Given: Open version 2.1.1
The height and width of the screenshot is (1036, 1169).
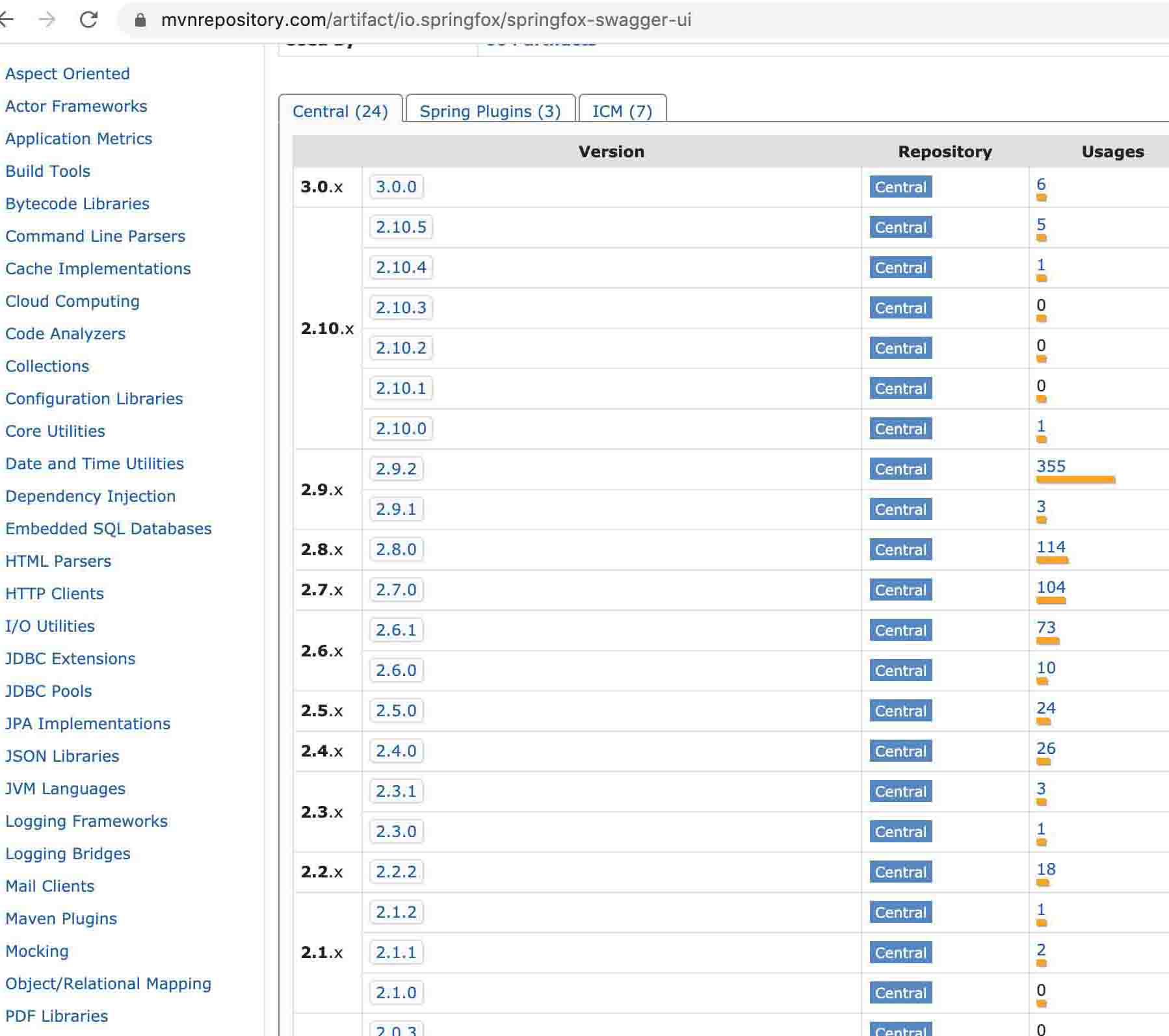Looking at the screenshot, I should pos(396,952).
